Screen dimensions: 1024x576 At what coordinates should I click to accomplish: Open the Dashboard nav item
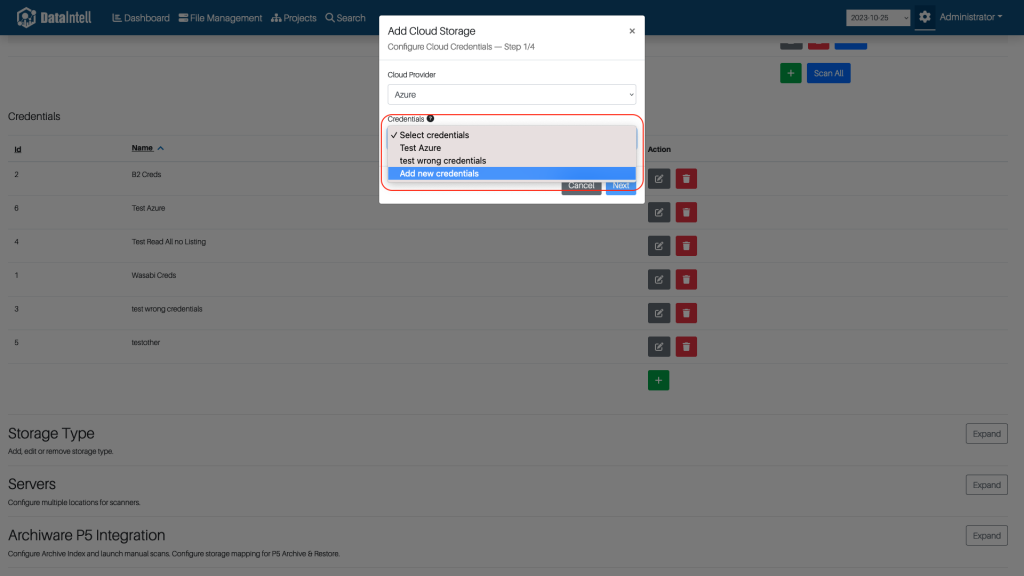[141, 18]
